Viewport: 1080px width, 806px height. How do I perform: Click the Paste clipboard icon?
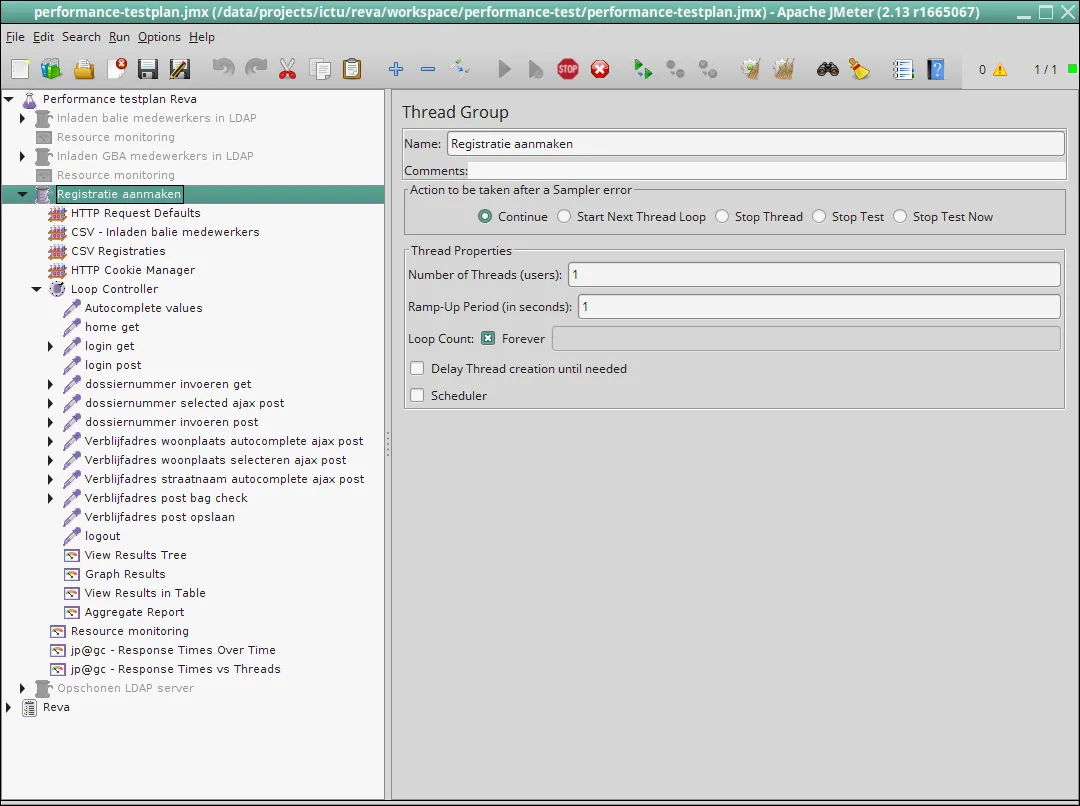(352, 69)
